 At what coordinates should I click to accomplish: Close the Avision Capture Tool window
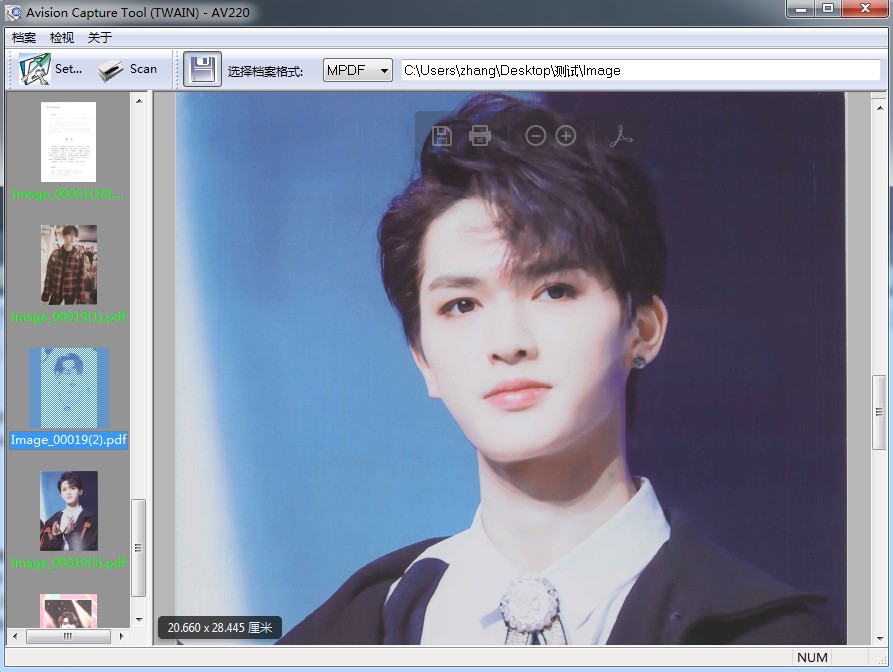pyautogui.click(x=865, y=9)
